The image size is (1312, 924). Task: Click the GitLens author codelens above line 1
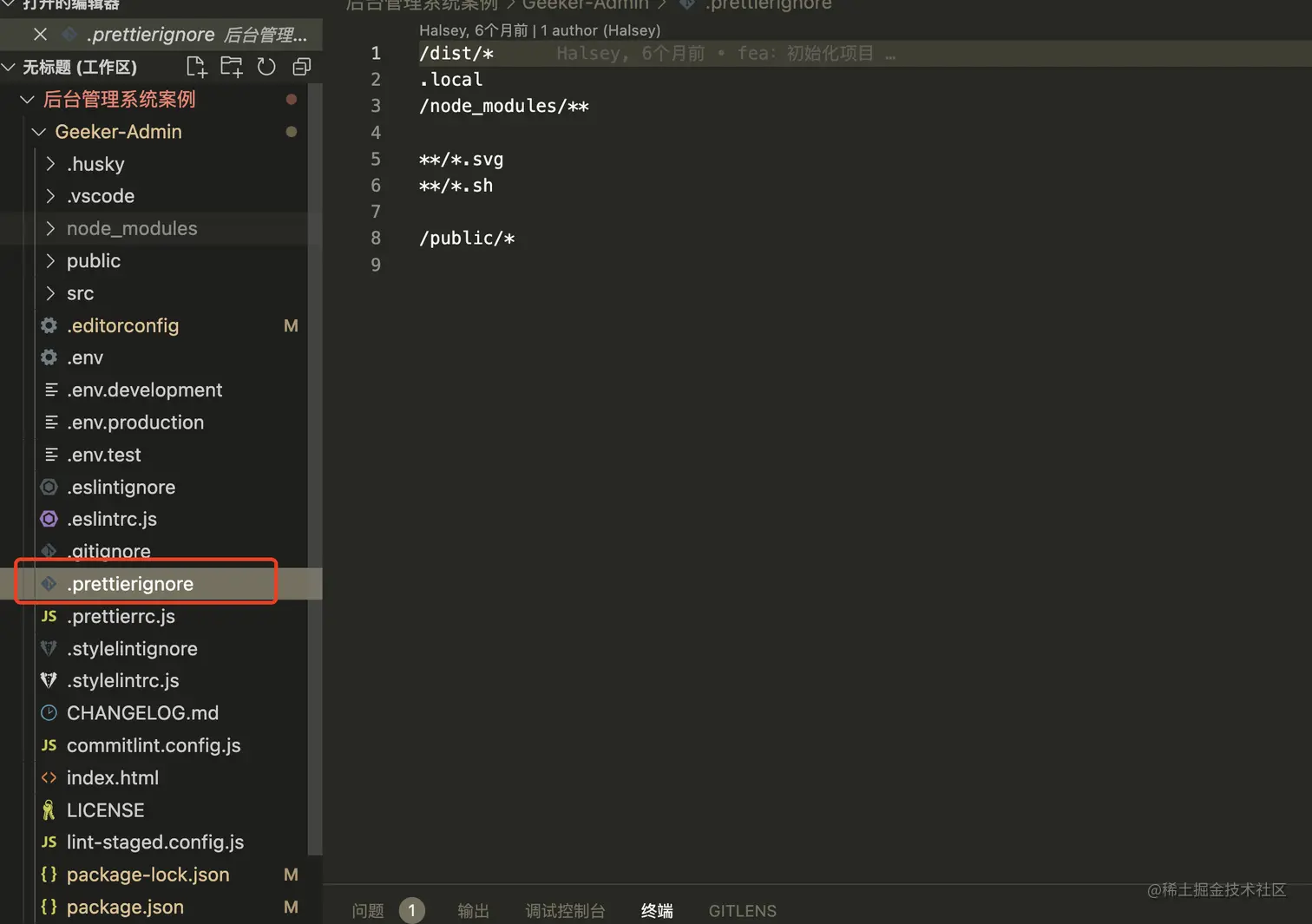(540, 30)
